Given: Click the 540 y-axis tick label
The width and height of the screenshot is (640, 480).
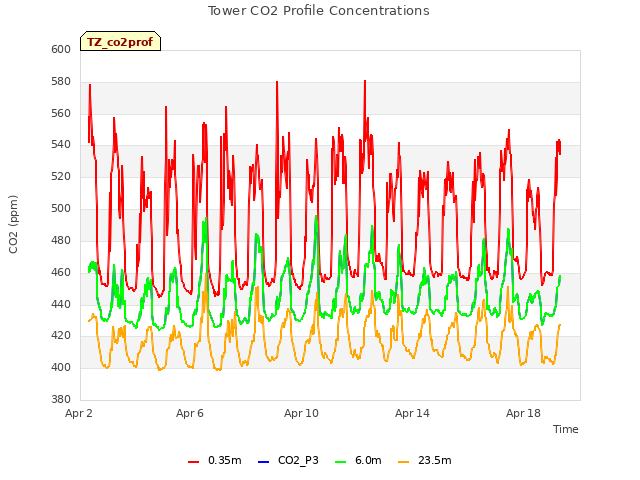Looking at the screenshot, I should [61, 144].
